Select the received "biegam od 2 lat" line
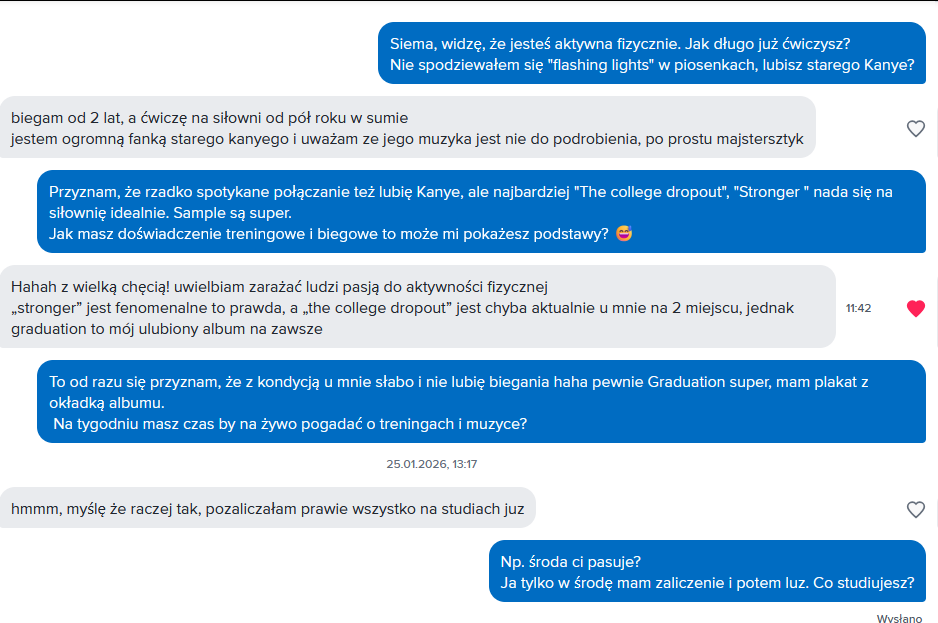 (210, 117)
